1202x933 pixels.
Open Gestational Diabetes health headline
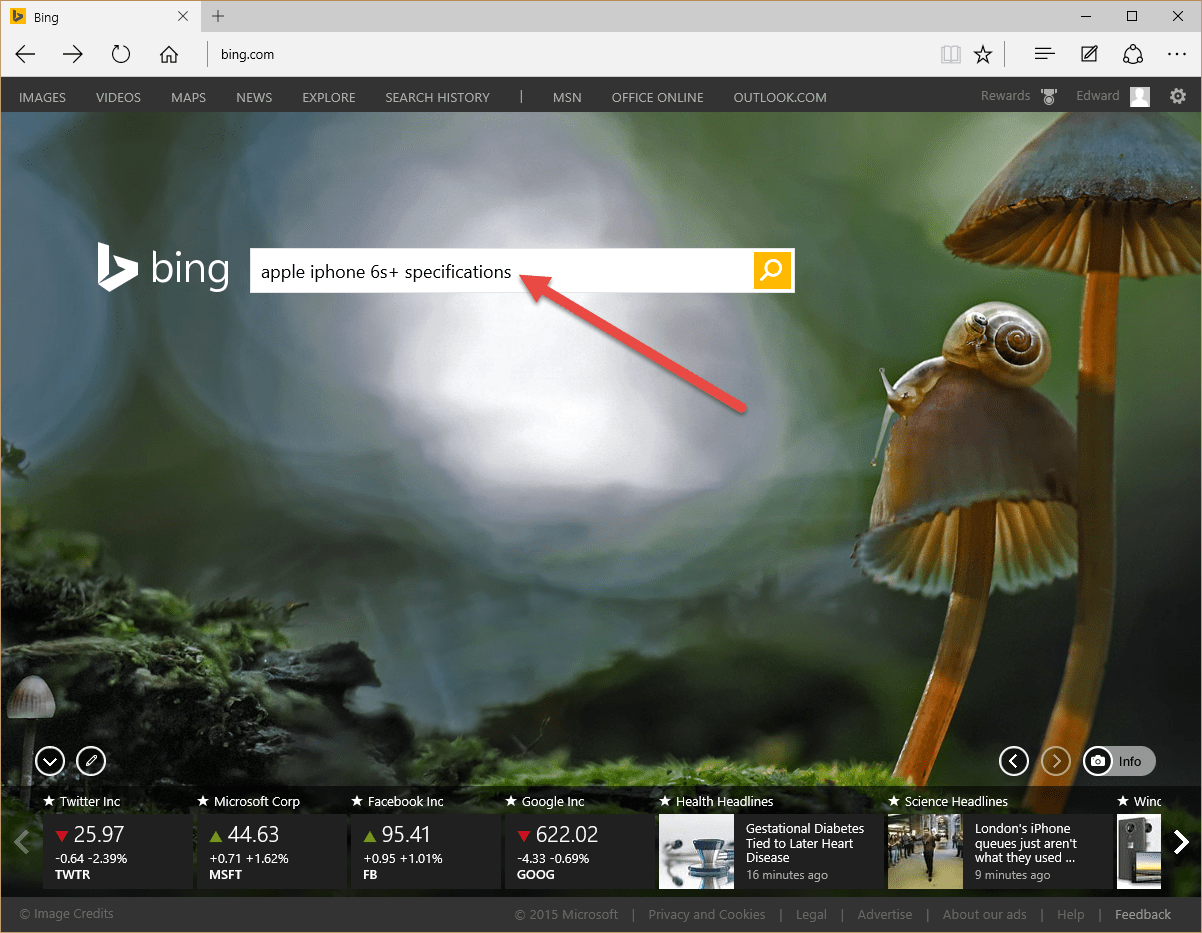pos(805,843)
